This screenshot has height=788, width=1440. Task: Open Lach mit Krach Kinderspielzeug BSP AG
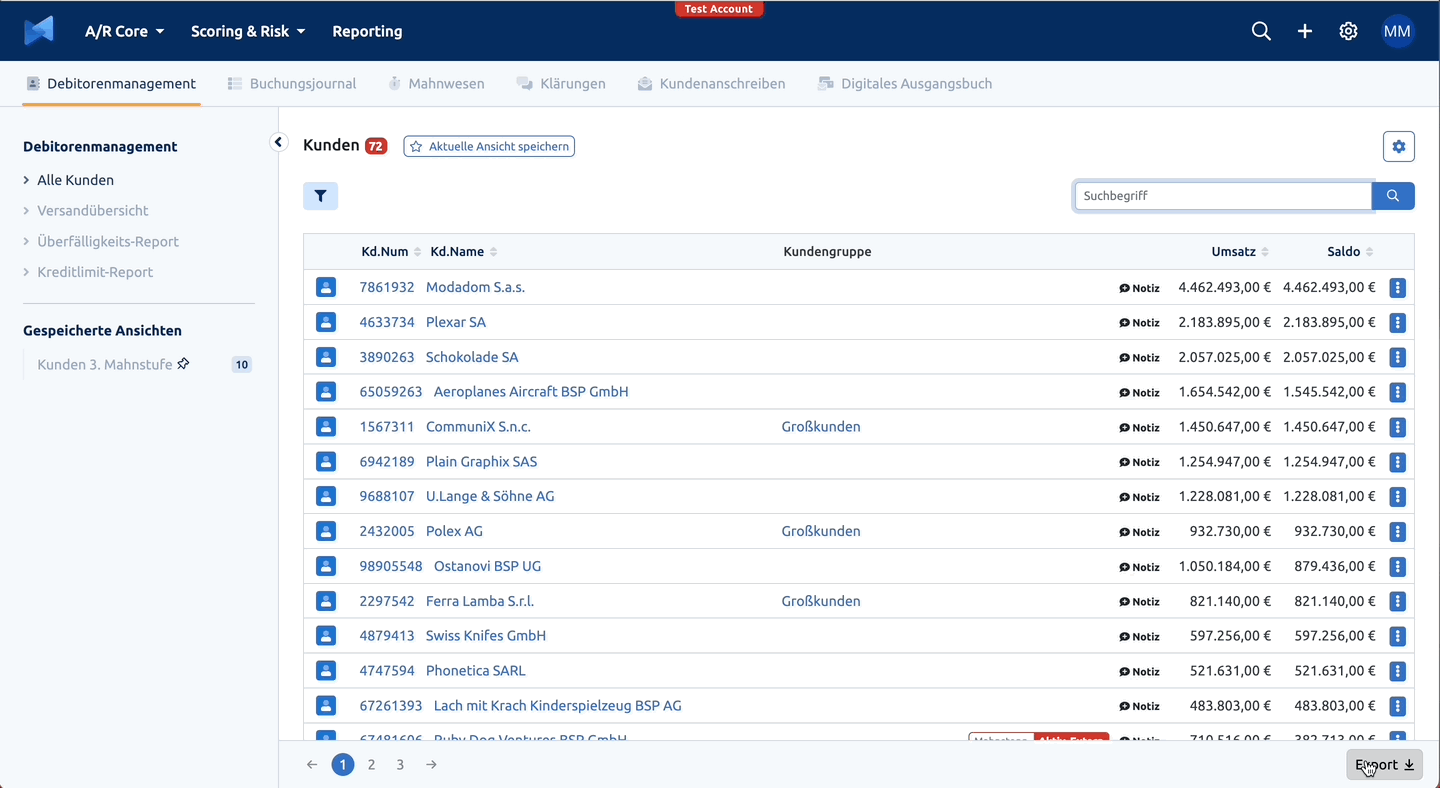click(557, 706)
